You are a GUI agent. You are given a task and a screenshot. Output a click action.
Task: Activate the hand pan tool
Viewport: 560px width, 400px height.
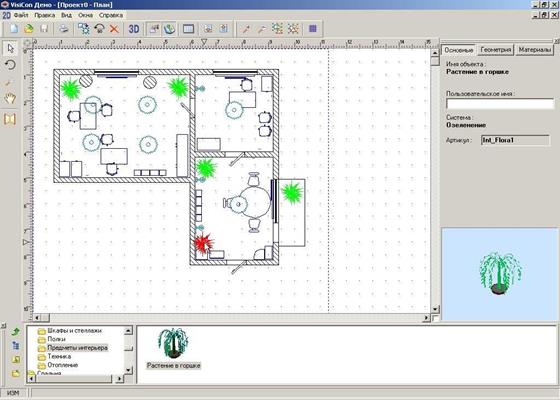click(x=10, y=99)
